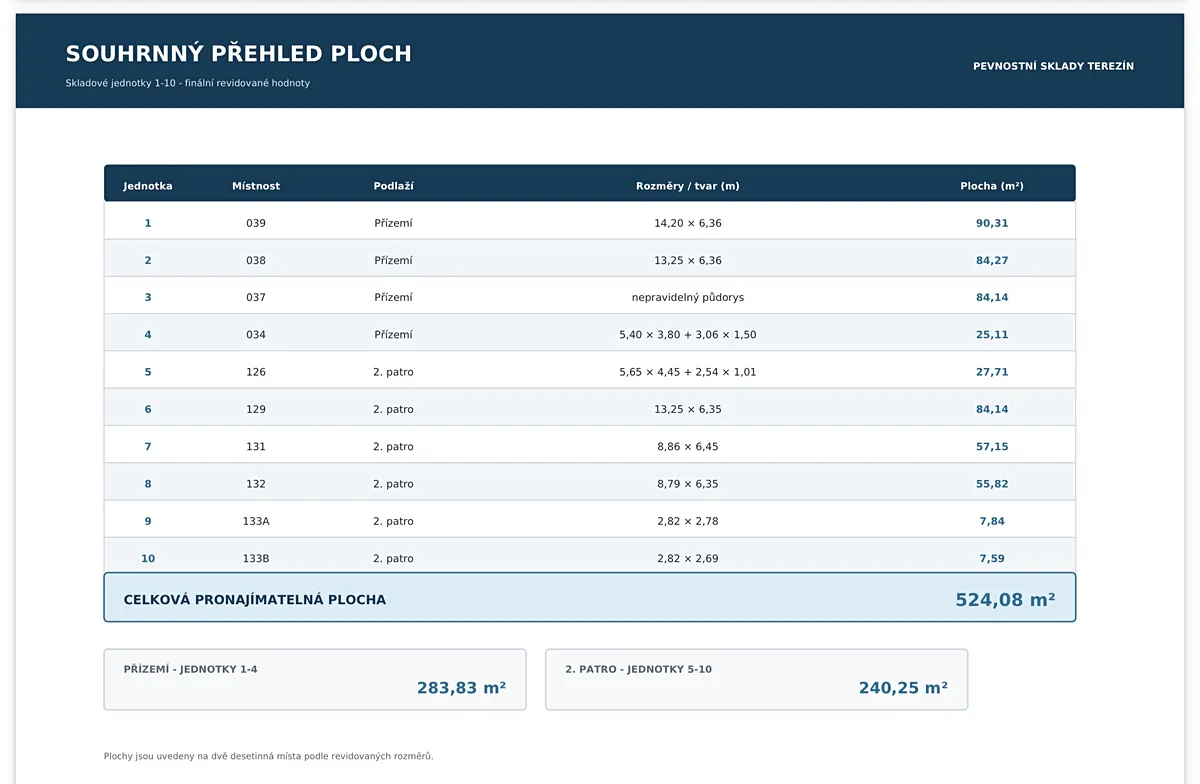The image size is (1200, 784).
Task: Click the 'PEVNOSTNÍ SKLADY TEREZÍN' header label
Action: click(x=1054, y=66)
